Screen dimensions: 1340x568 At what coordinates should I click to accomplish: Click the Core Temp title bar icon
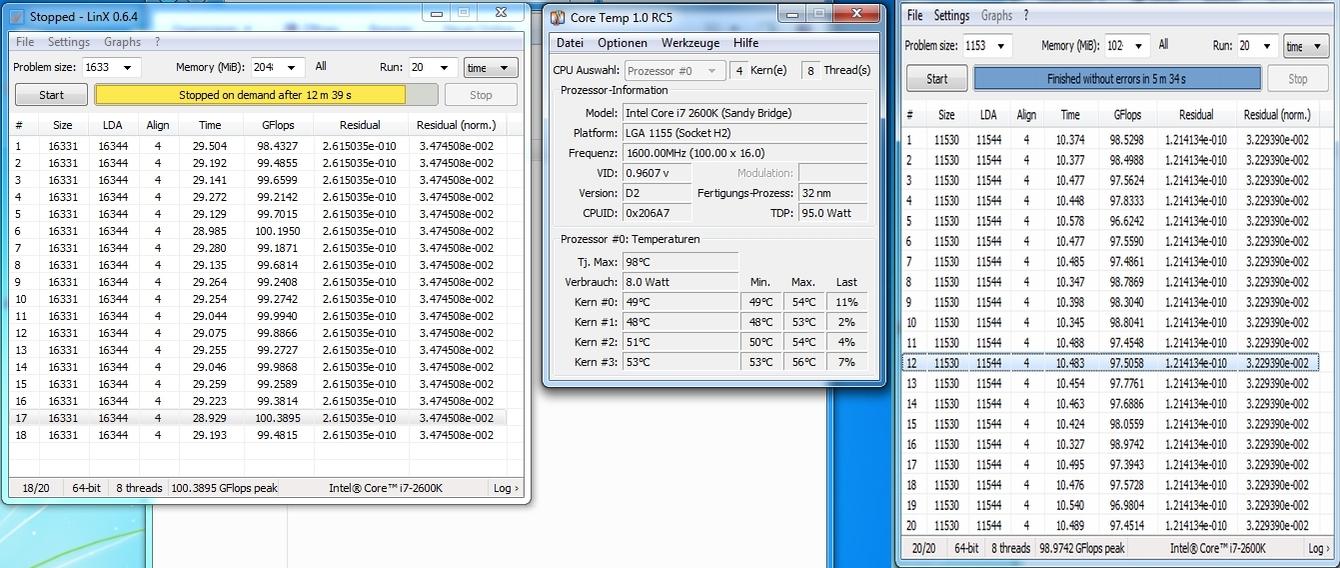[x=558, y=17]
